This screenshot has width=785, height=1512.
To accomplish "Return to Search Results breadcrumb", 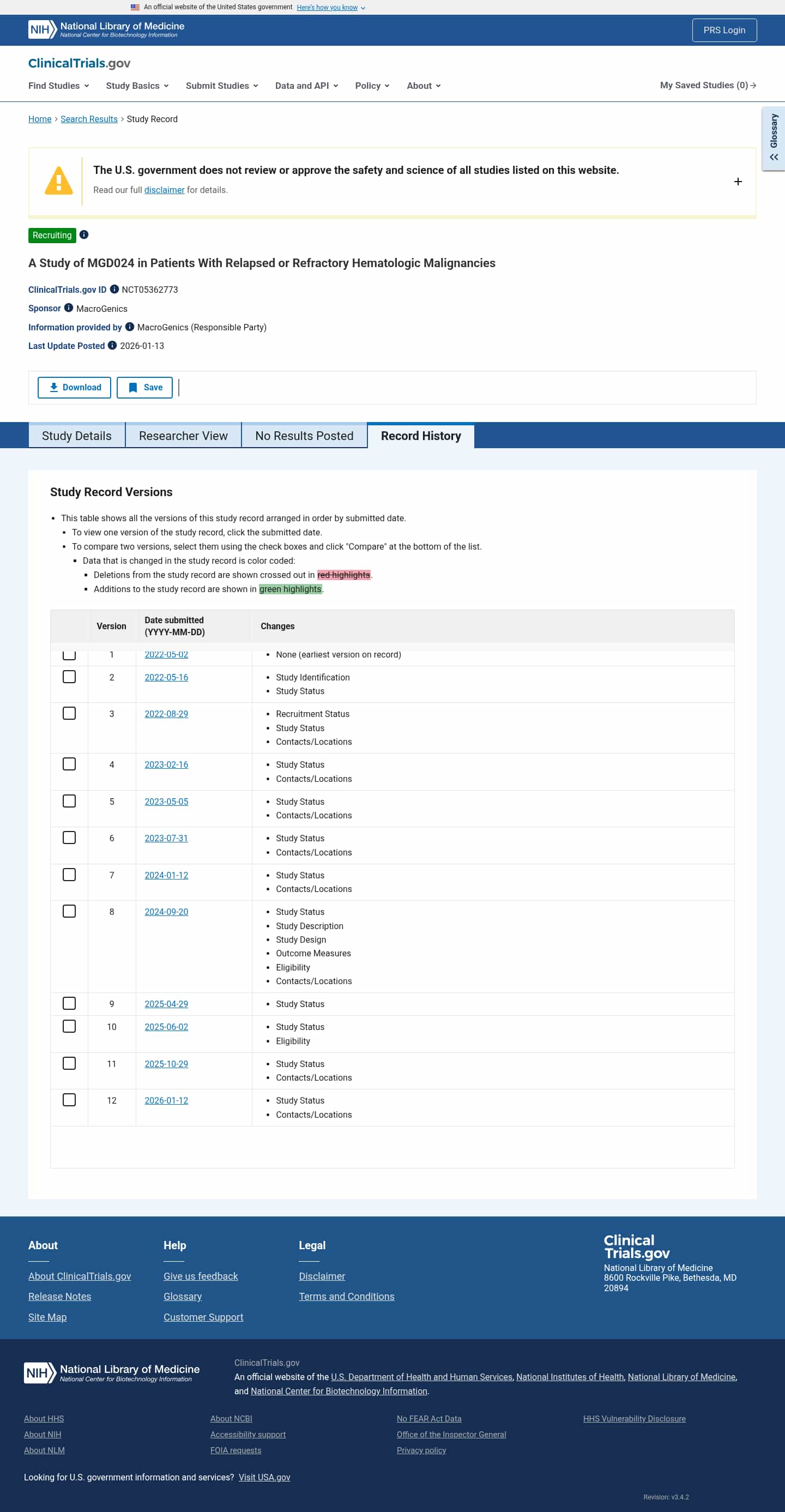I will (x=89, y=119).
